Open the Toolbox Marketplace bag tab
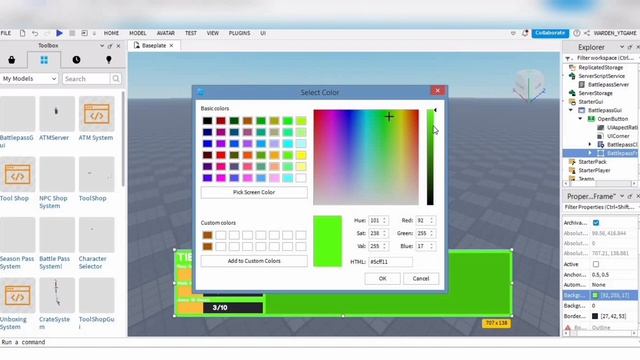 [12, 60]
